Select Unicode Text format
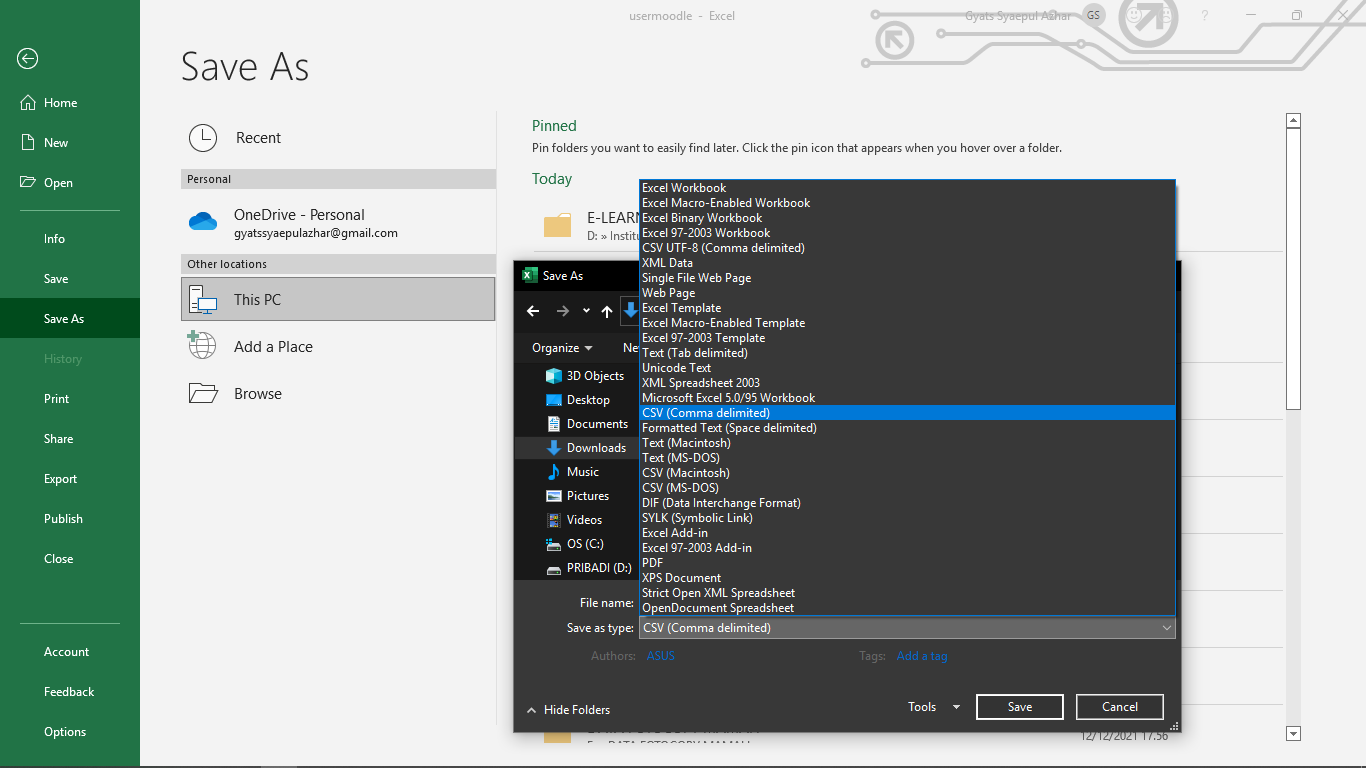The image size is (1366, 768). pos(907,368)
